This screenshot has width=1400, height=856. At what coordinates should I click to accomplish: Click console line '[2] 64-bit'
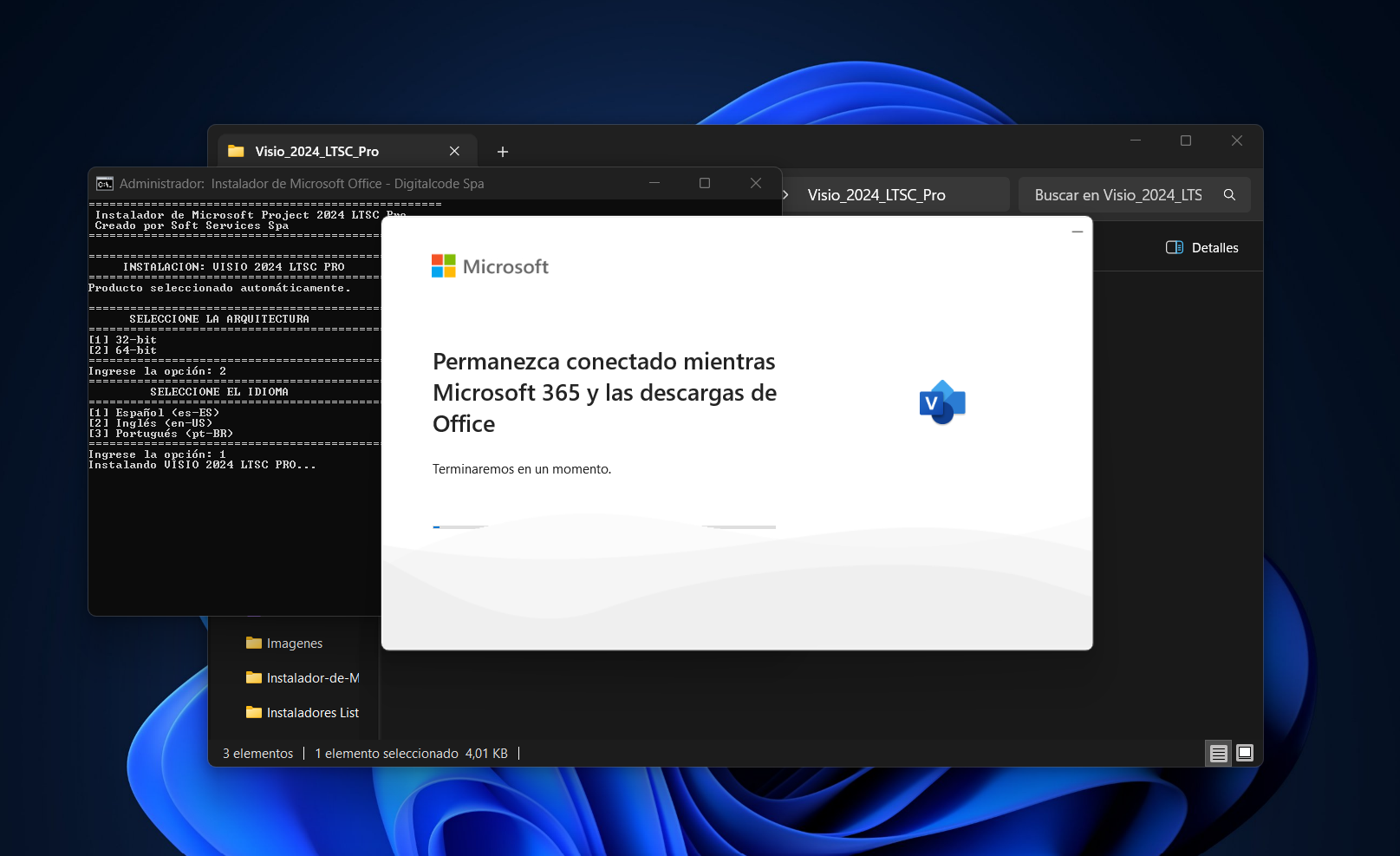(122, 350)
